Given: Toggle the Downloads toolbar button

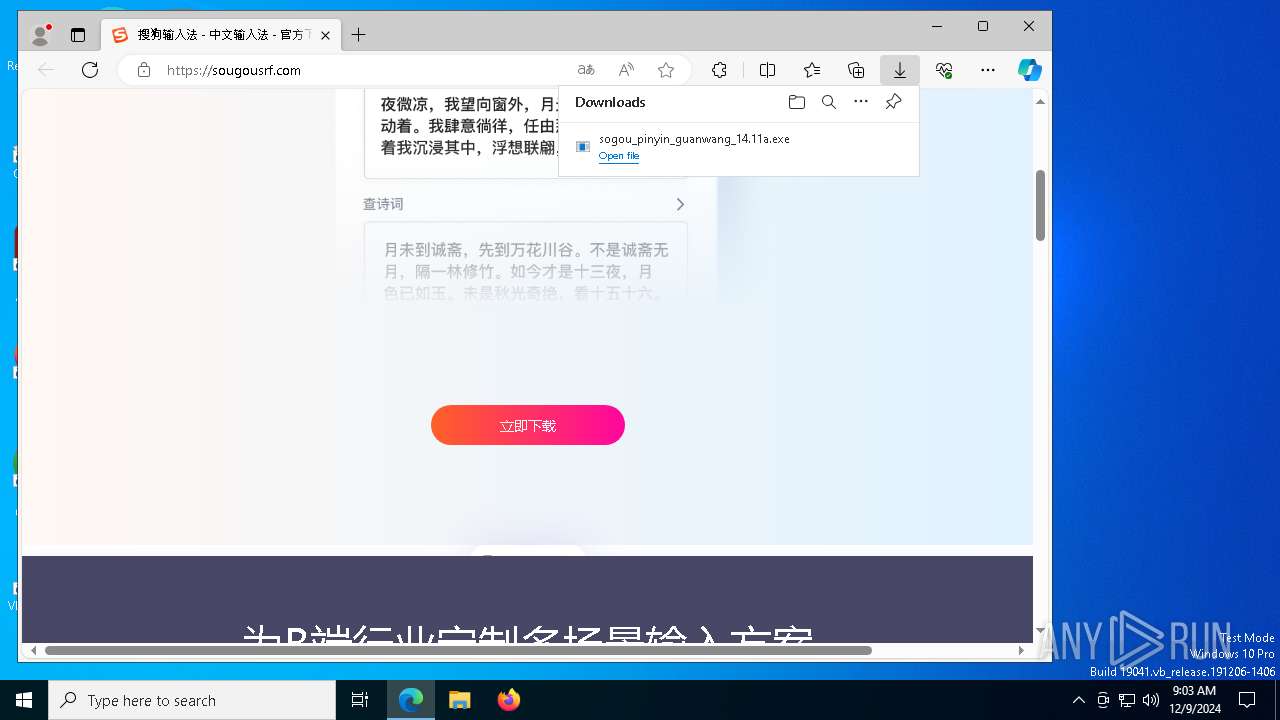Looking at the screenshot, I should point(900,70).
